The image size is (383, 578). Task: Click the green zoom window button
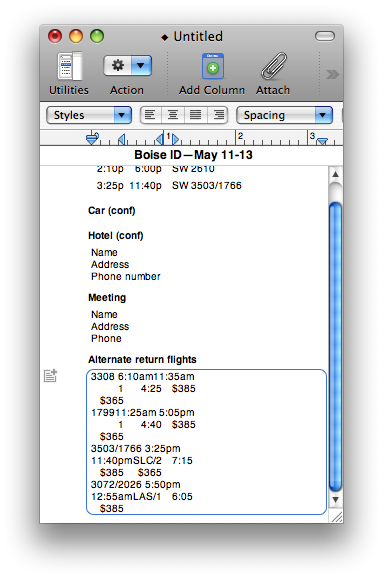(x=97, y=36)
